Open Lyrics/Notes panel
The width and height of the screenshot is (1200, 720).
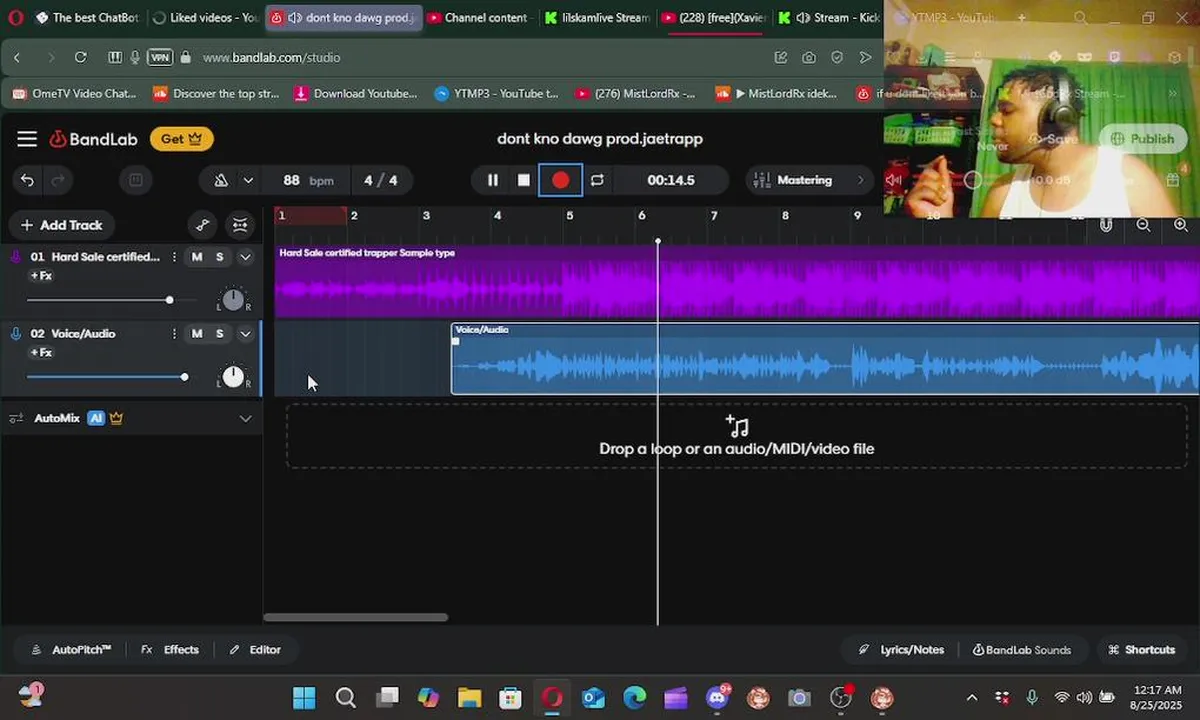coord(901,650)
